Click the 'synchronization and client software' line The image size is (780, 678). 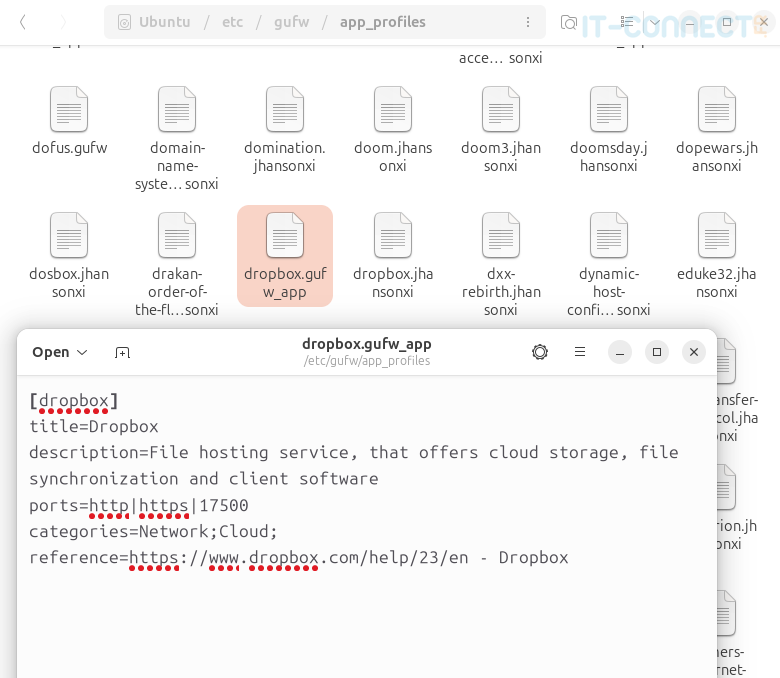point(203,479)
